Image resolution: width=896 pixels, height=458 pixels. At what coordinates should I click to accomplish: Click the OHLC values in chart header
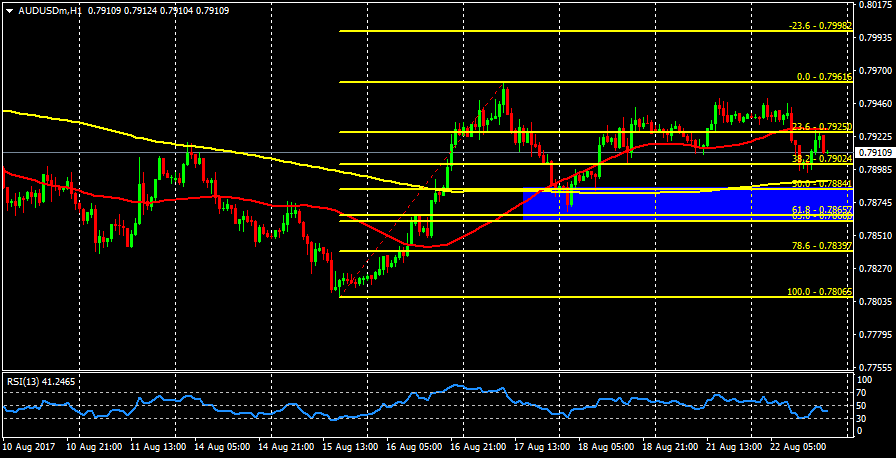coord(157,11)
